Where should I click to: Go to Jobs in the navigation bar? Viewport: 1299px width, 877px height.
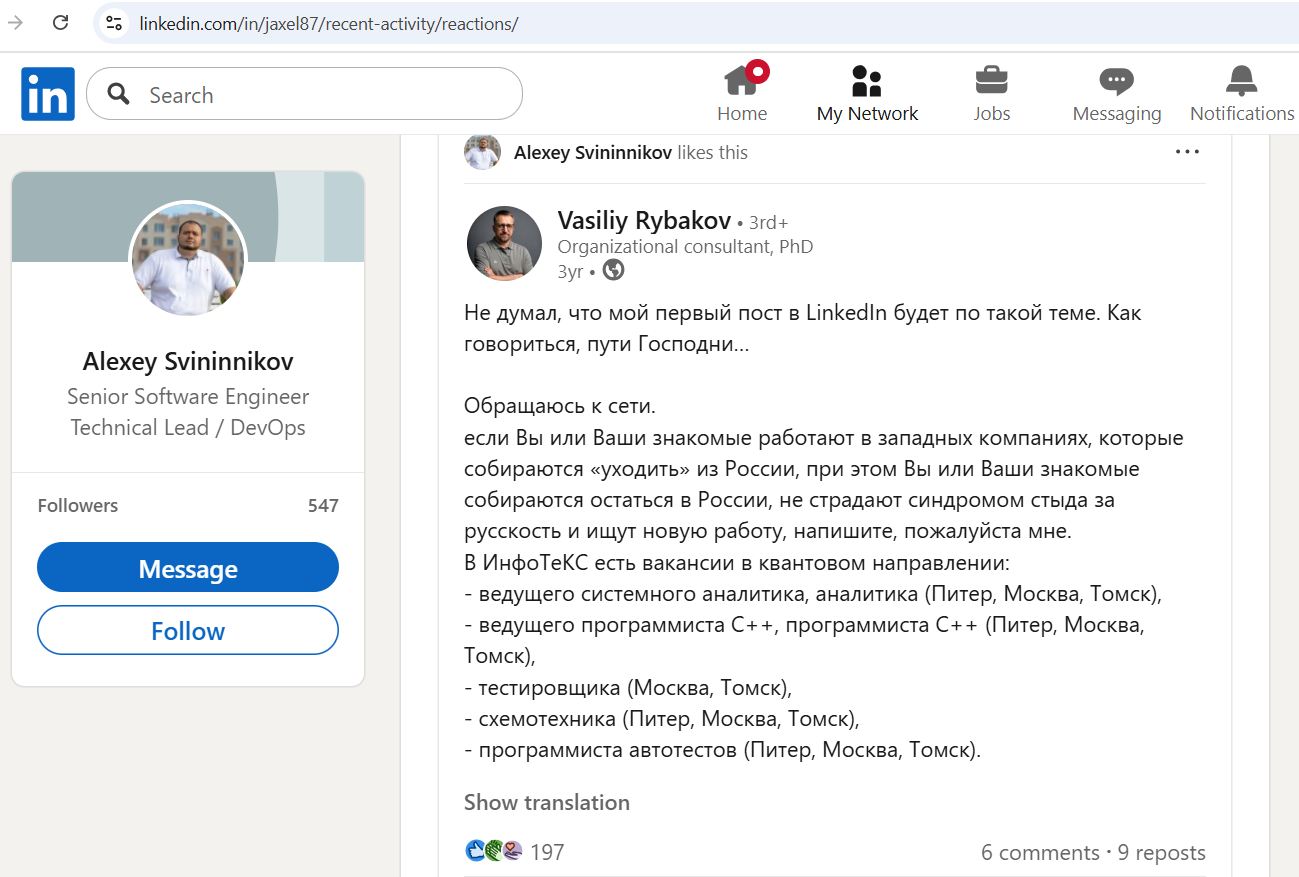click(x=991, y=93)
